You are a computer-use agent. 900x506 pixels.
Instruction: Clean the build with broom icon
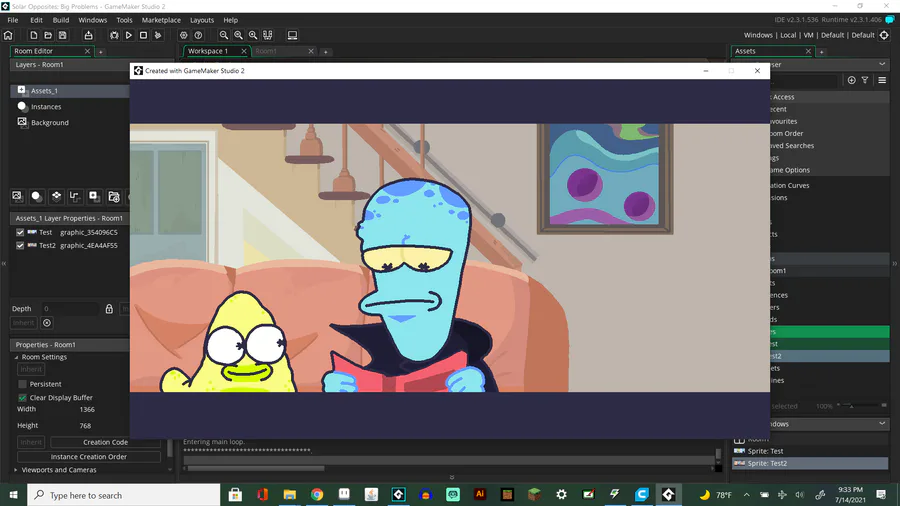(158, 35)
